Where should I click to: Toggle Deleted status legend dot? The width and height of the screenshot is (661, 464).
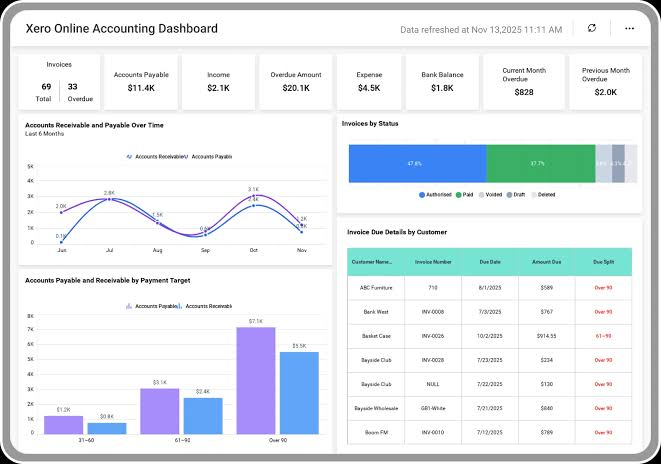coord(534,195)
